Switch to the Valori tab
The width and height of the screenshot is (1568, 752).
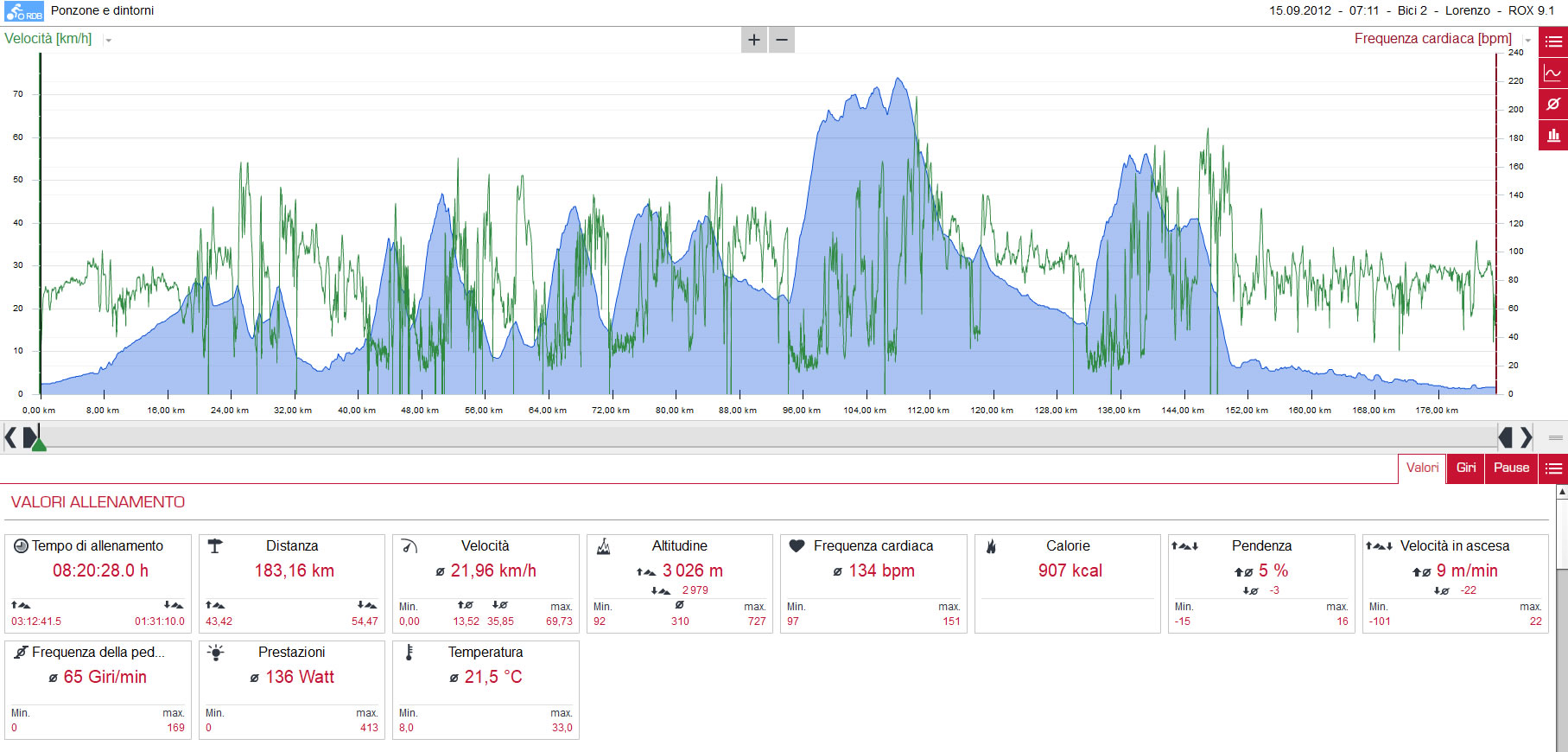click(x=1422, y=468)
